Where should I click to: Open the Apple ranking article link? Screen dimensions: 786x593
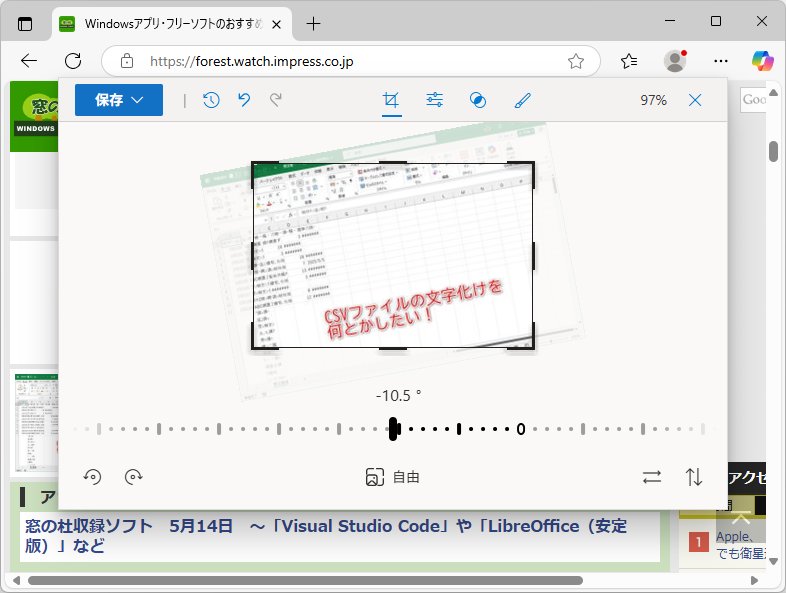point(741,545)
